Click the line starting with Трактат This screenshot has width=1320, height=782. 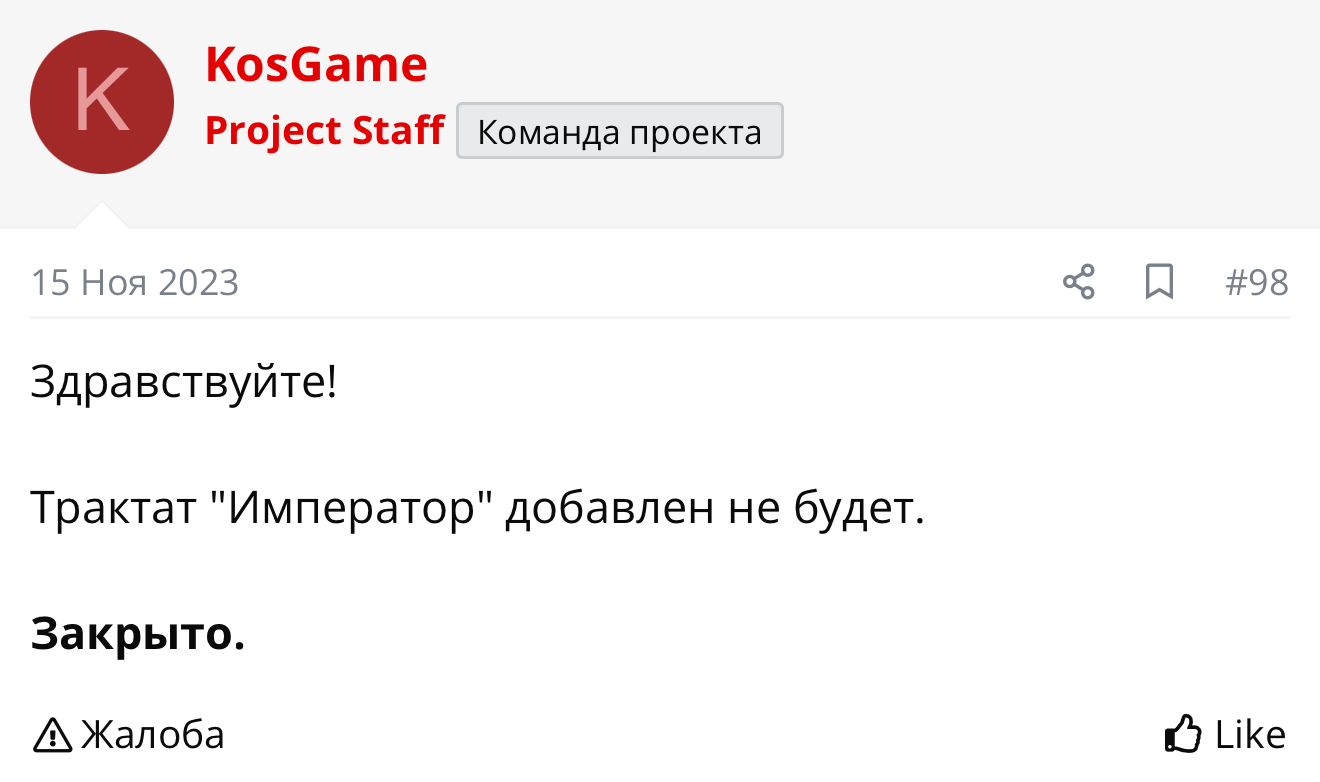tap(478, 510)
